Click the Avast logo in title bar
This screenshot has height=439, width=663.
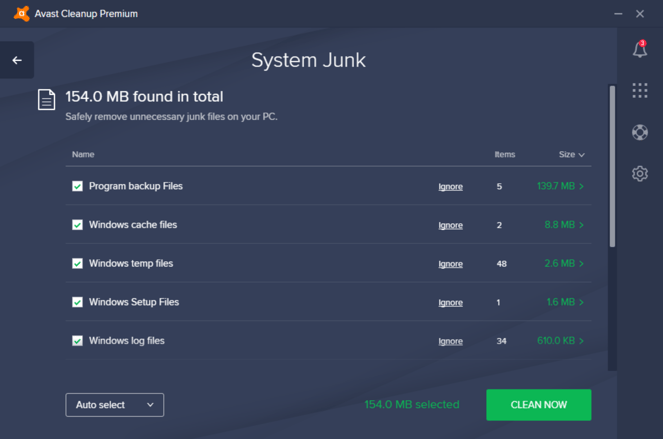[x=21, y=14]
